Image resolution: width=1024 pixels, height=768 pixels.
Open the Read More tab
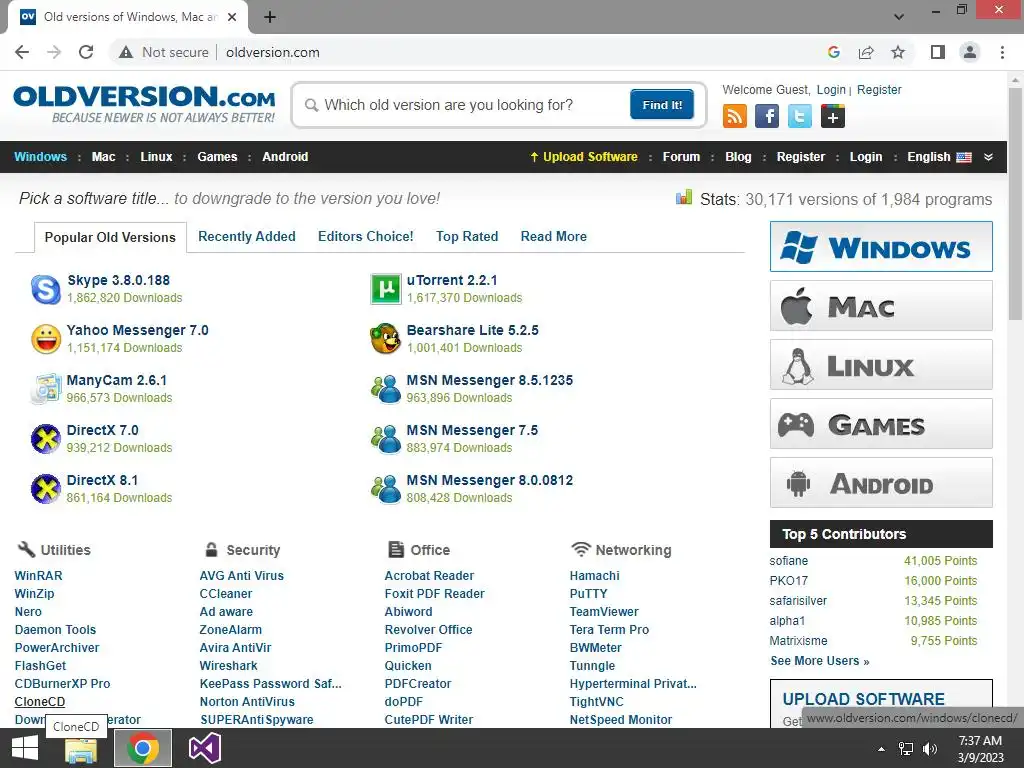(553, 236)
